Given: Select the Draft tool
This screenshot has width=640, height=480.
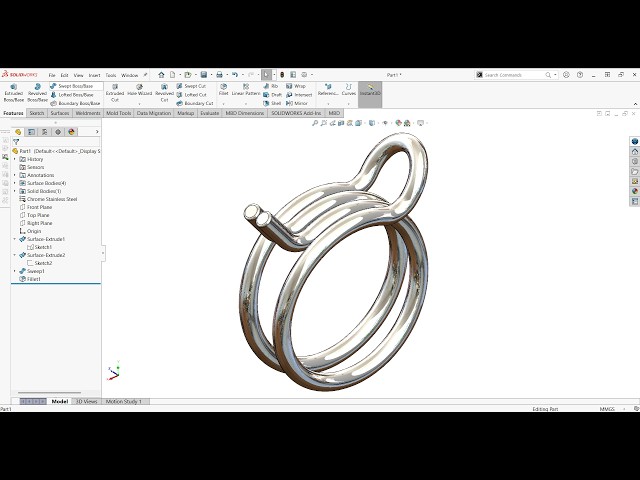Looking at the screenshot, I should 272,95.
